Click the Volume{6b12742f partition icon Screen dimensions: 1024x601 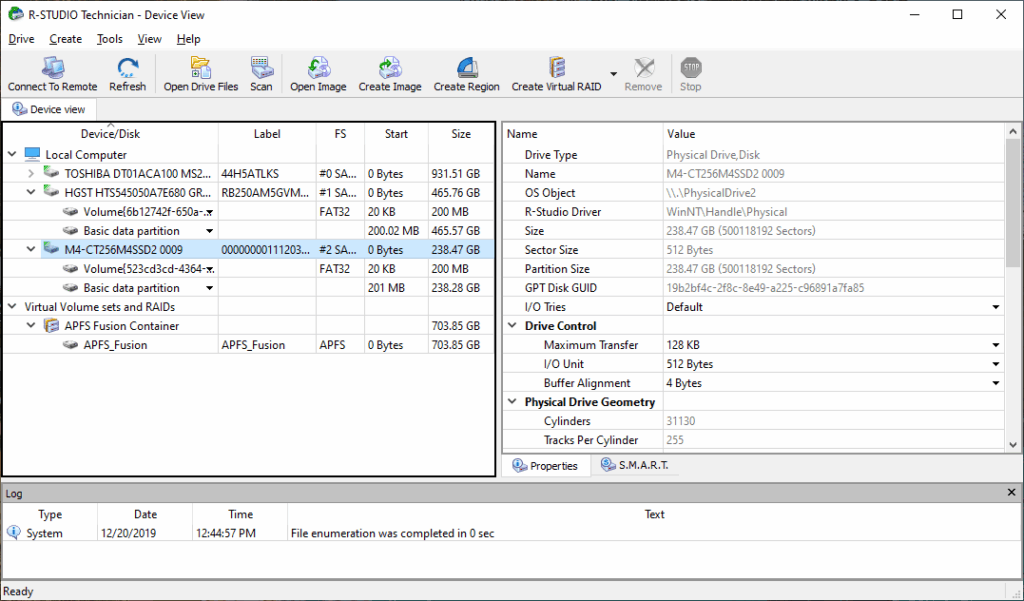71,212
